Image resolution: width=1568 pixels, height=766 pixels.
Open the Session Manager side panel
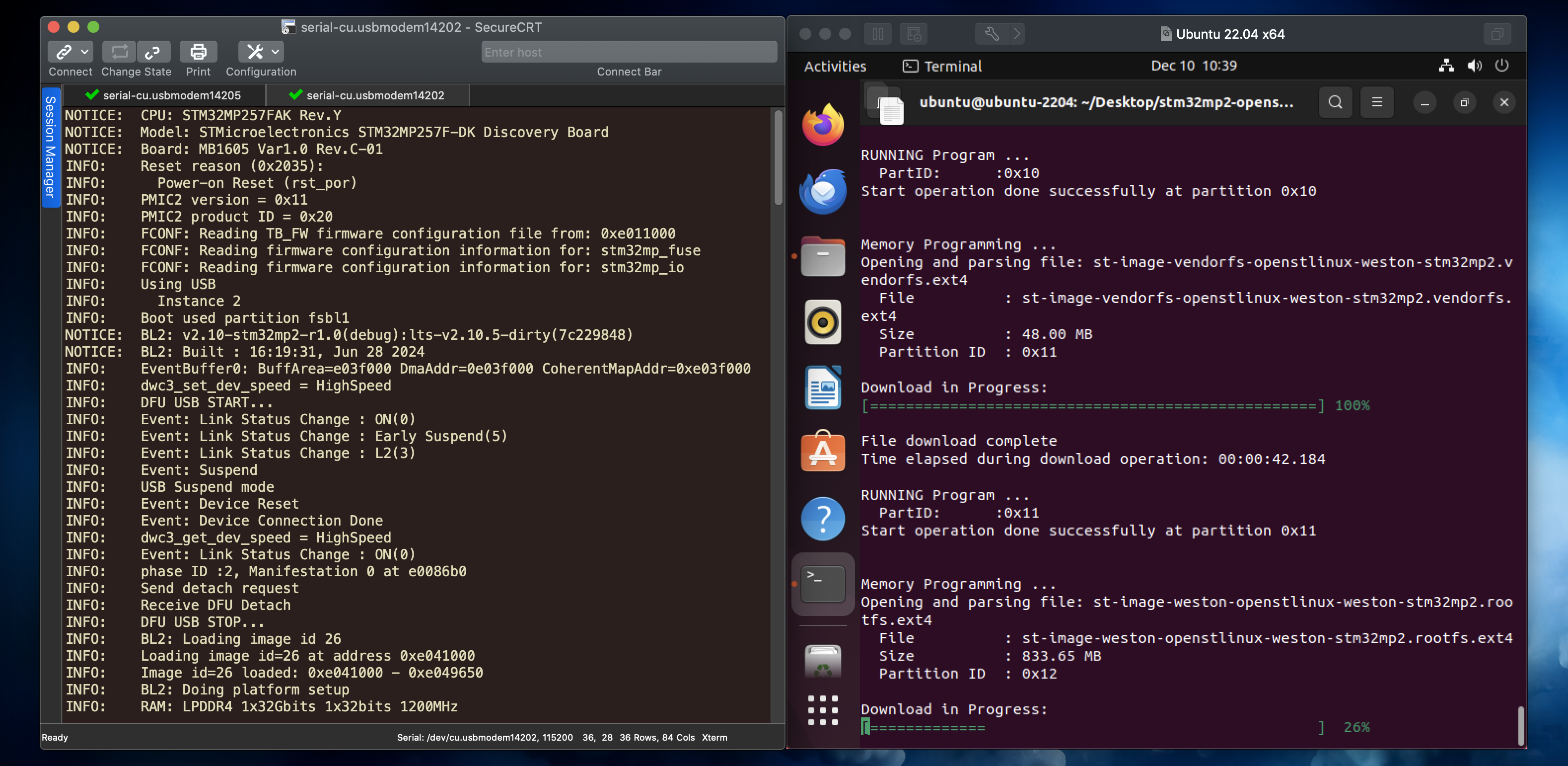pyautogui.click(x=51, y=147)
